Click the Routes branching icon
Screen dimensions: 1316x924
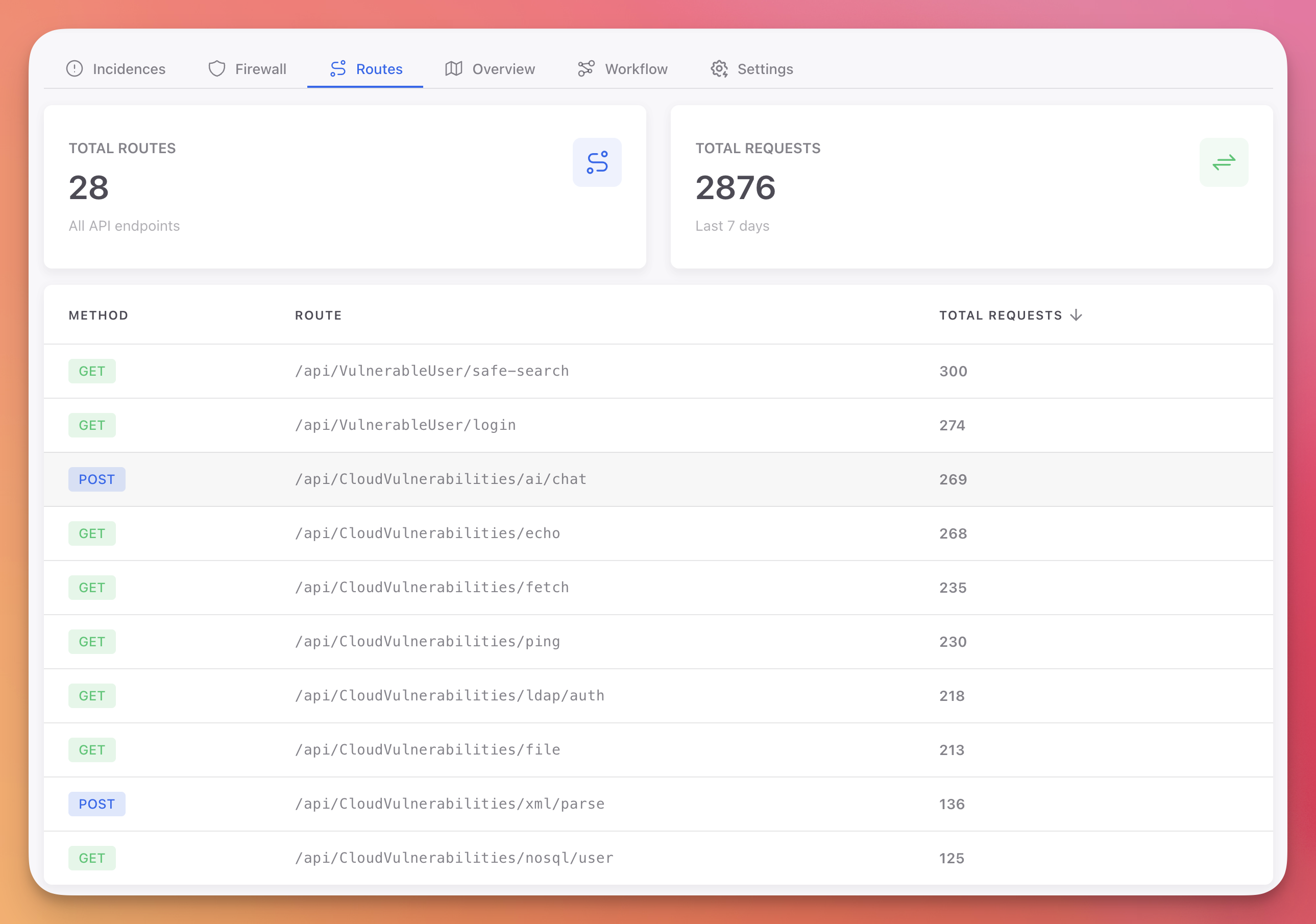pyautogui.click(x=337, y=68)
